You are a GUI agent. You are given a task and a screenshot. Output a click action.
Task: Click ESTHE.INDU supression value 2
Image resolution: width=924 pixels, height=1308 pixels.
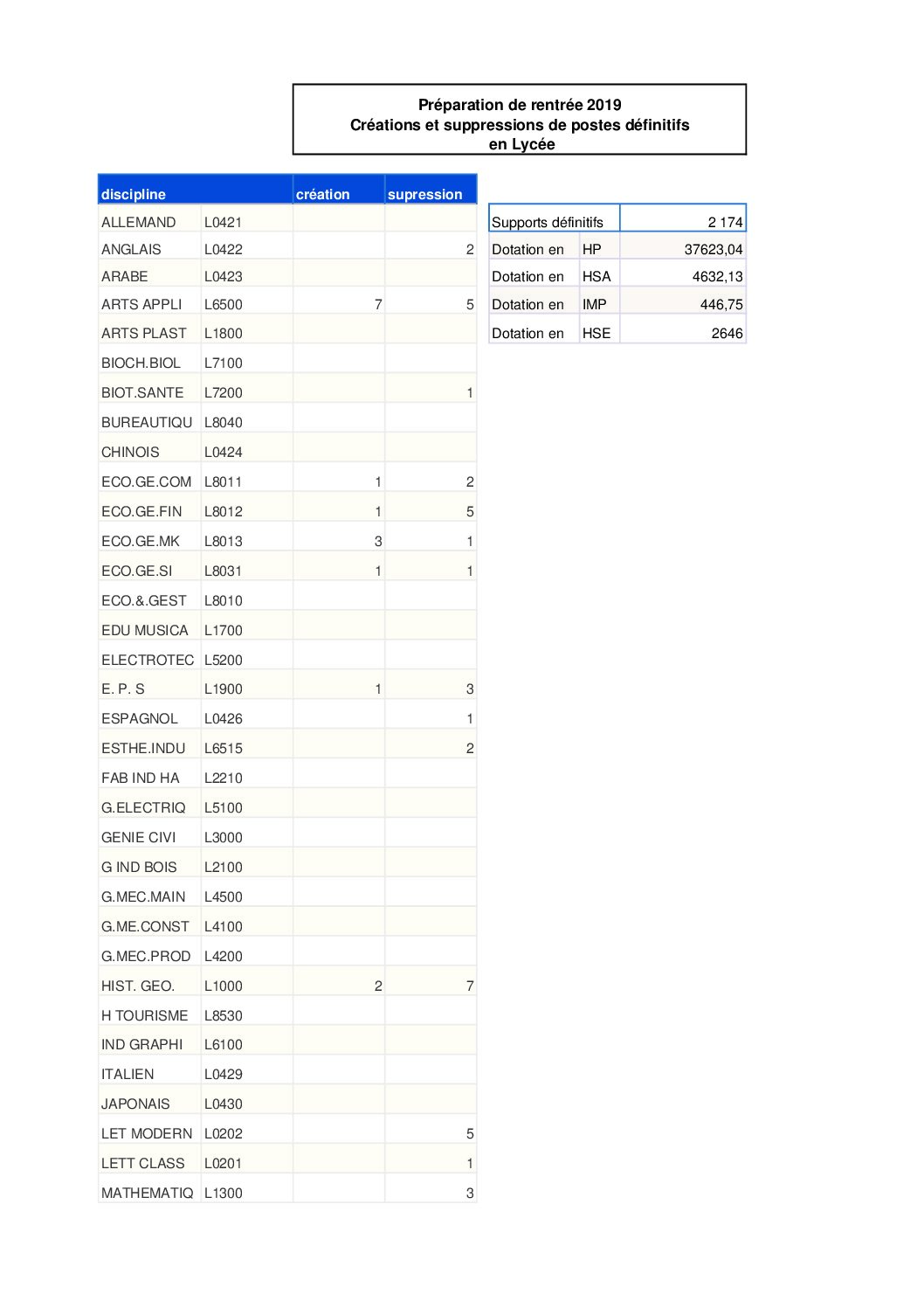(431, 744)
